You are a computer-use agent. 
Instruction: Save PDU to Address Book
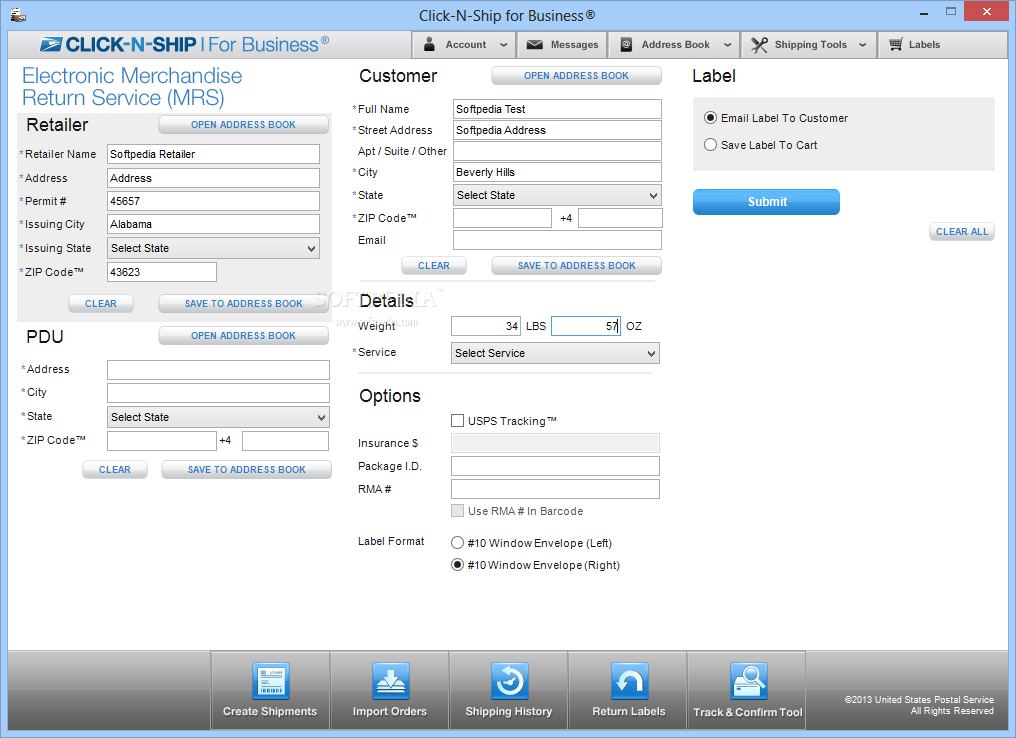point(247,469)
